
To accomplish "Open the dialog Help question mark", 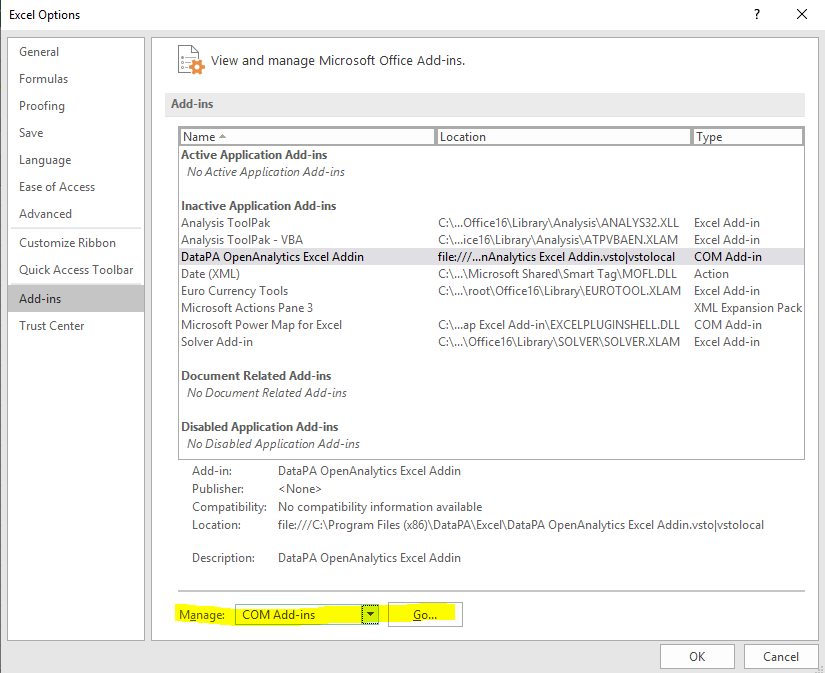I will [x=757, y=14].
